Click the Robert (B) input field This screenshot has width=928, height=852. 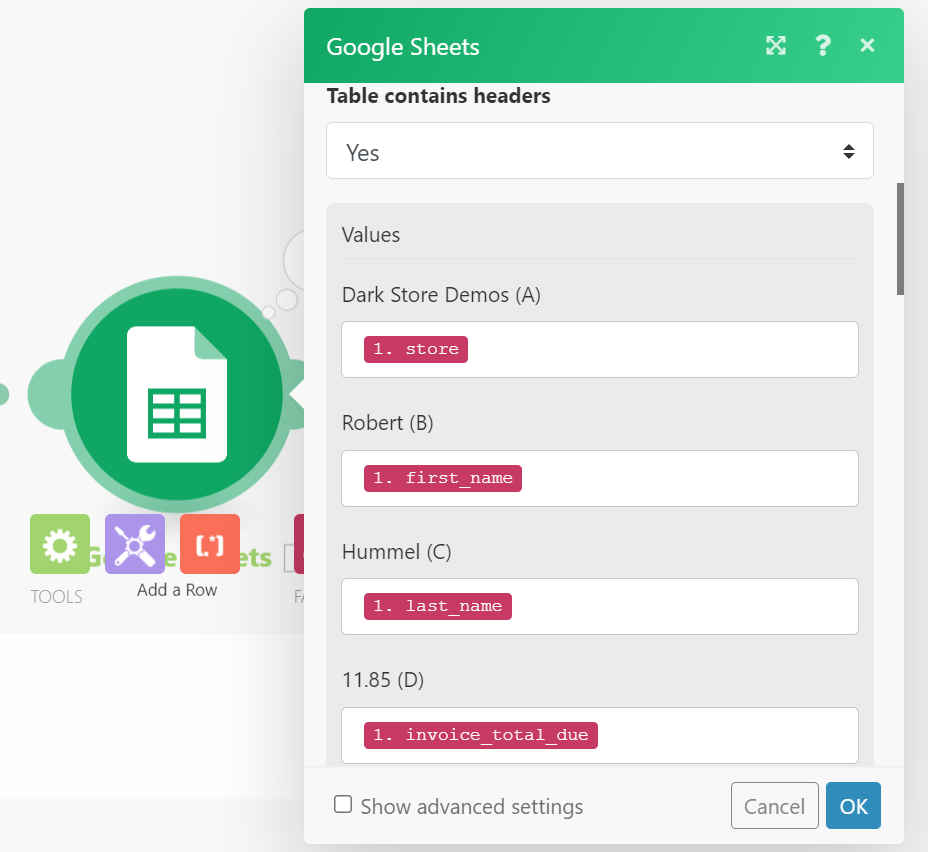coord(600,478)
